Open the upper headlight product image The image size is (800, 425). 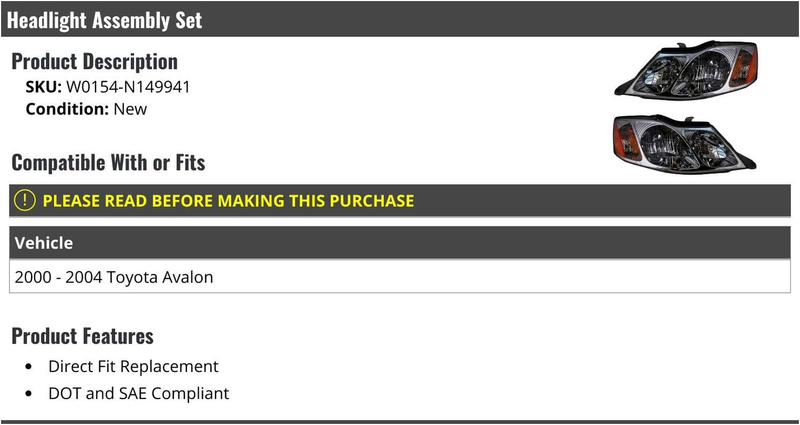tap(686, 70)
